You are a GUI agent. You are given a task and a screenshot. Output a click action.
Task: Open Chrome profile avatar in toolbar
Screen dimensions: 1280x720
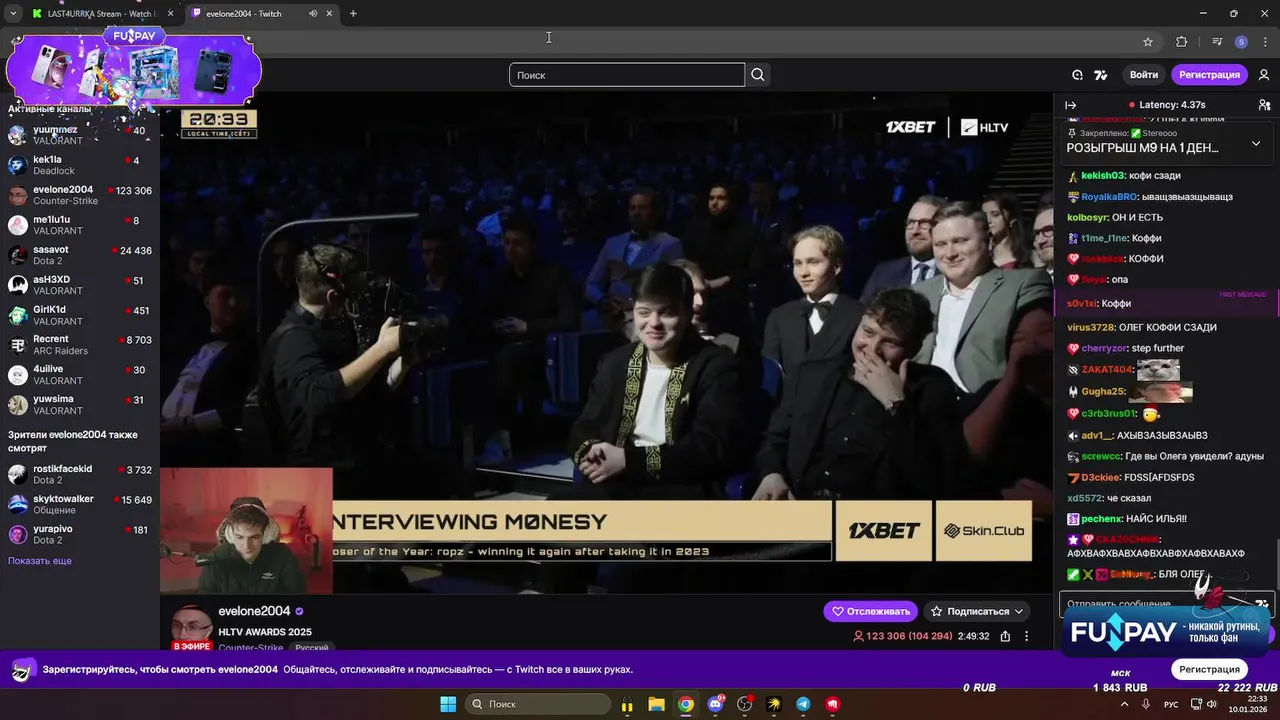click(1241, 42)
